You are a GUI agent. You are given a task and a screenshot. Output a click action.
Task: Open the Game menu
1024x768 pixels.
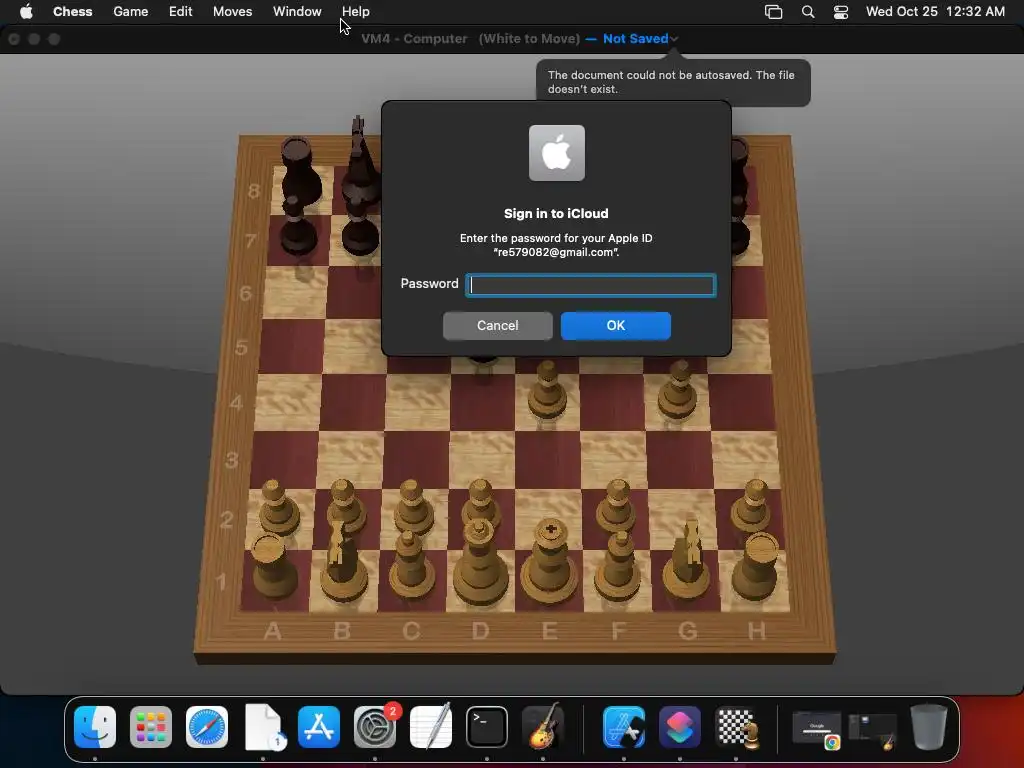click(x=131, y=11)
